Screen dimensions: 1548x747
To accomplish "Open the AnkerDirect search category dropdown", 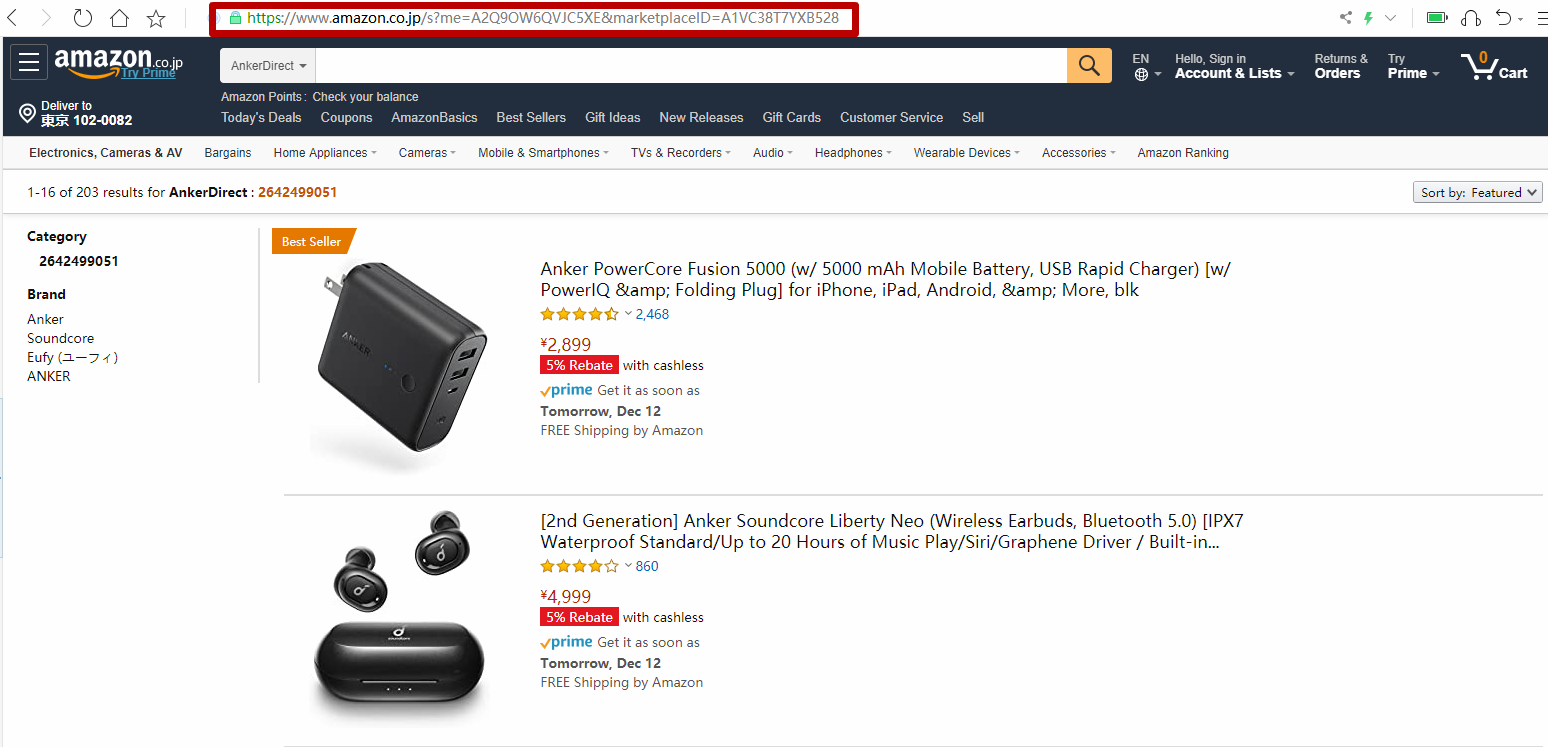I will coord(268,66).
